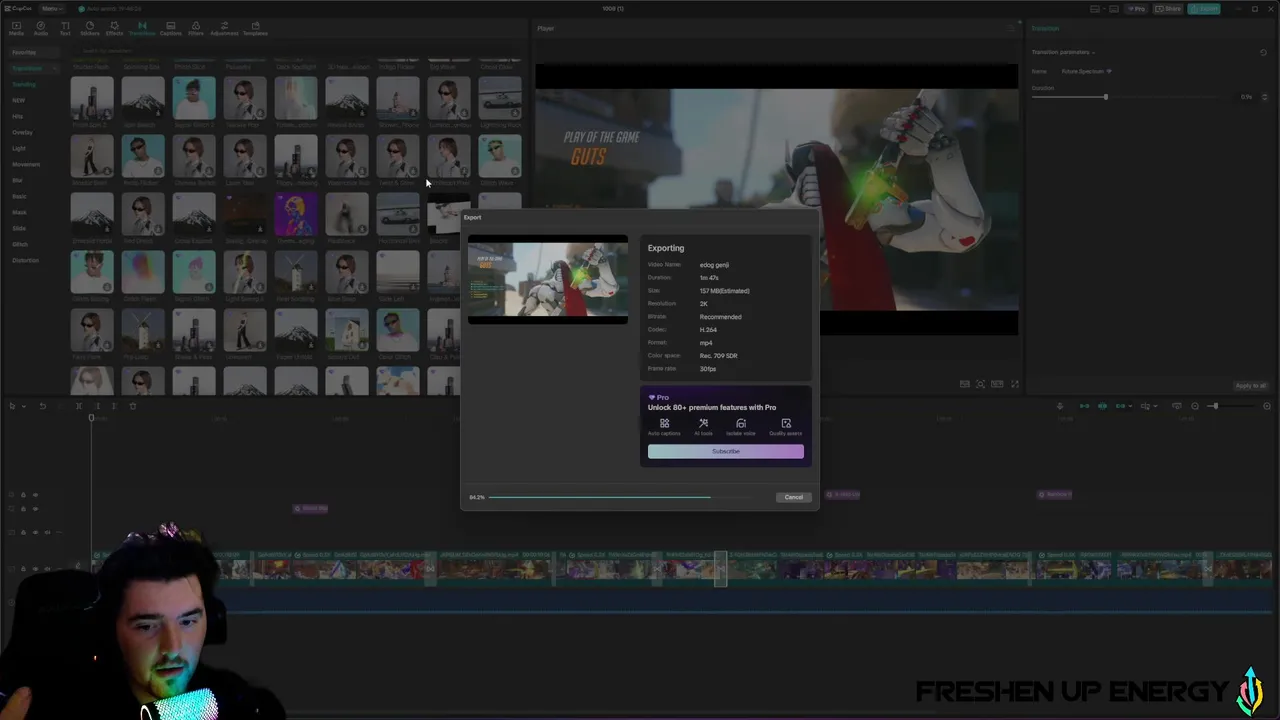Choose the Cross Expand transition thumbnail
The height and width of the screenshot is (720, 1280).
194,214
